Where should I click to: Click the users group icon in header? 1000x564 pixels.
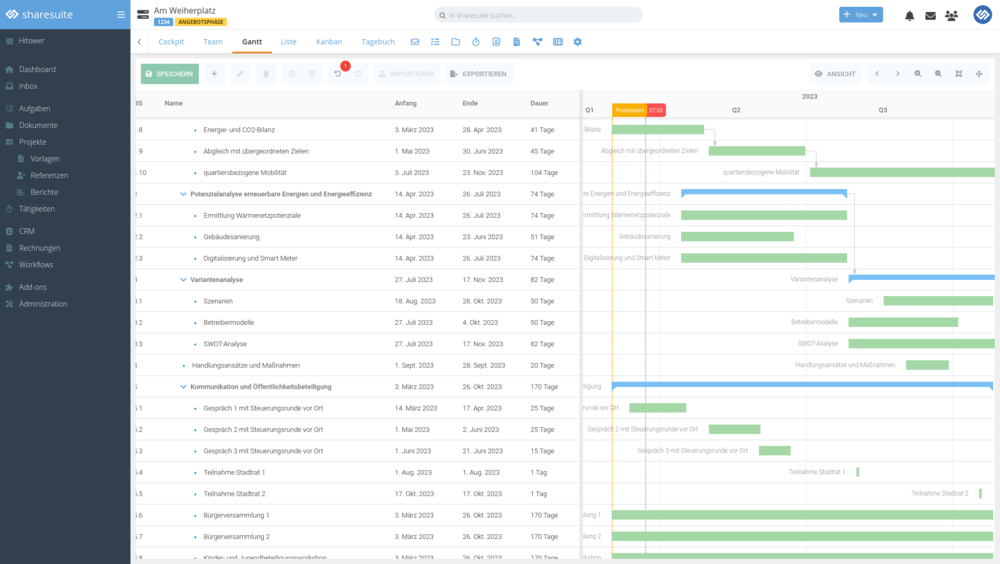coord(951,15)
